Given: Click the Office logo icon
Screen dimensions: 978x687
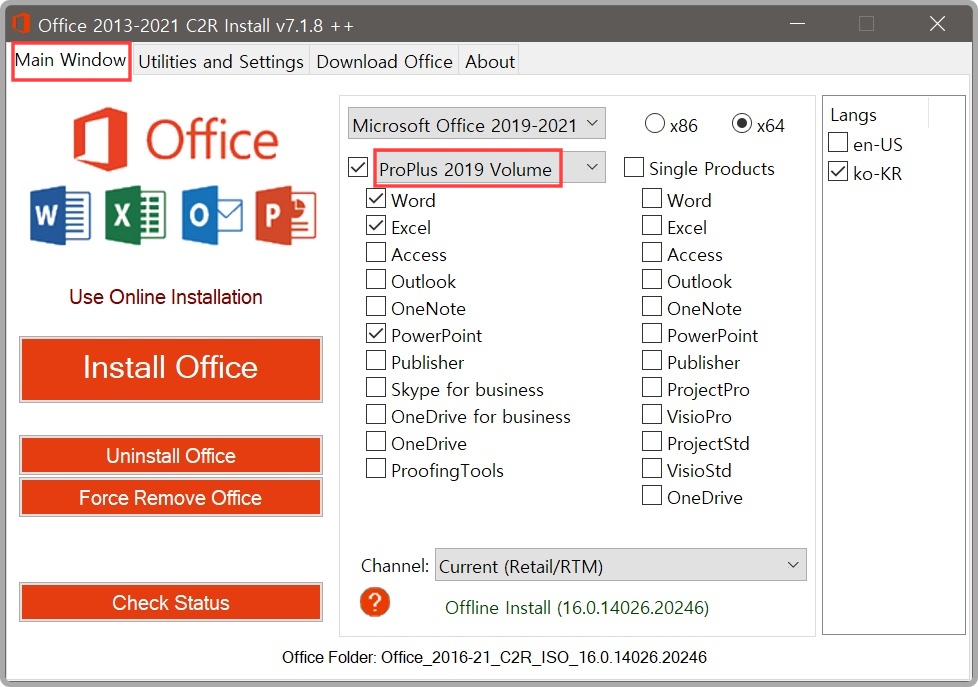Looking at the screenshot, I should click(x=175, y=139).
